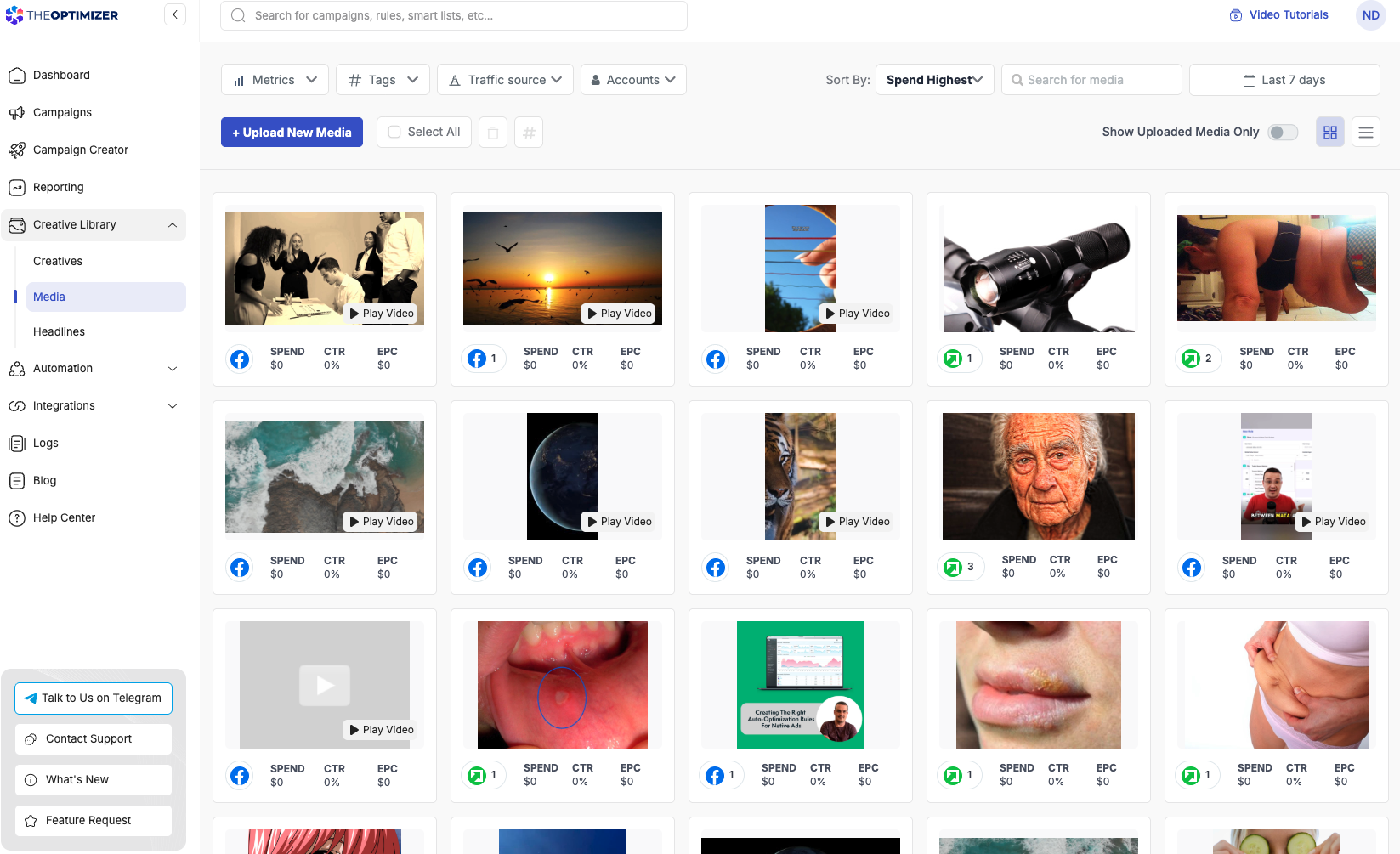Open the Metrics dropdown
Screen dimensions: 1400x854
coord(275,80)
